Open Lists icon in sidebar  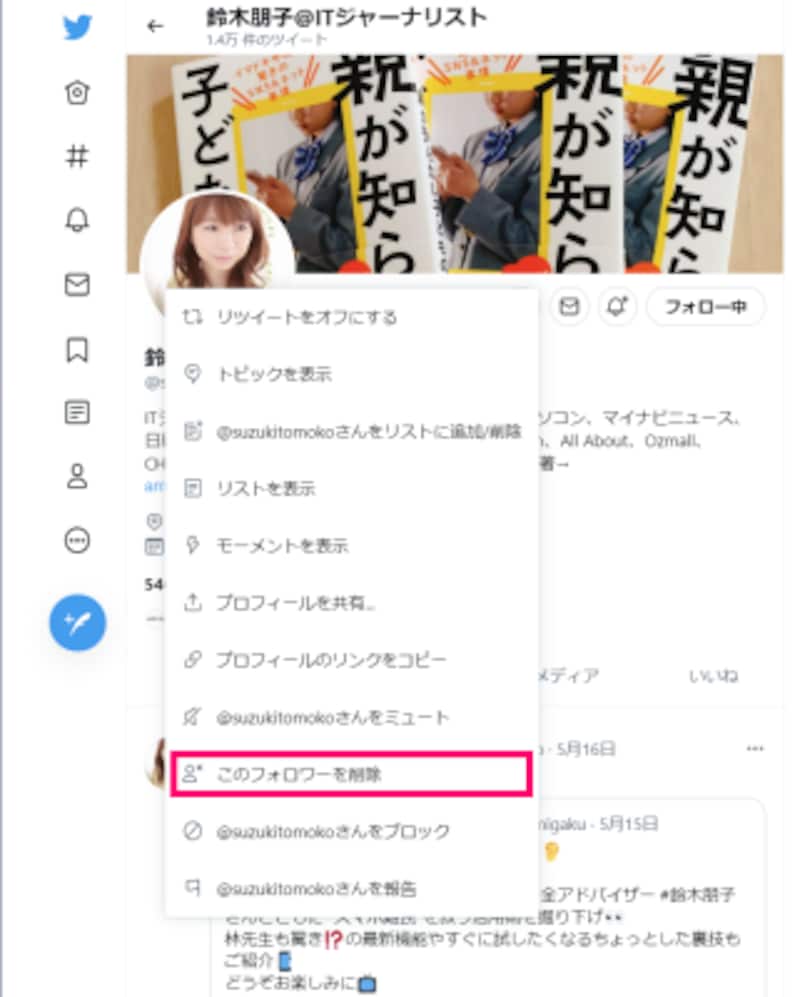click(x=78, y=412)
